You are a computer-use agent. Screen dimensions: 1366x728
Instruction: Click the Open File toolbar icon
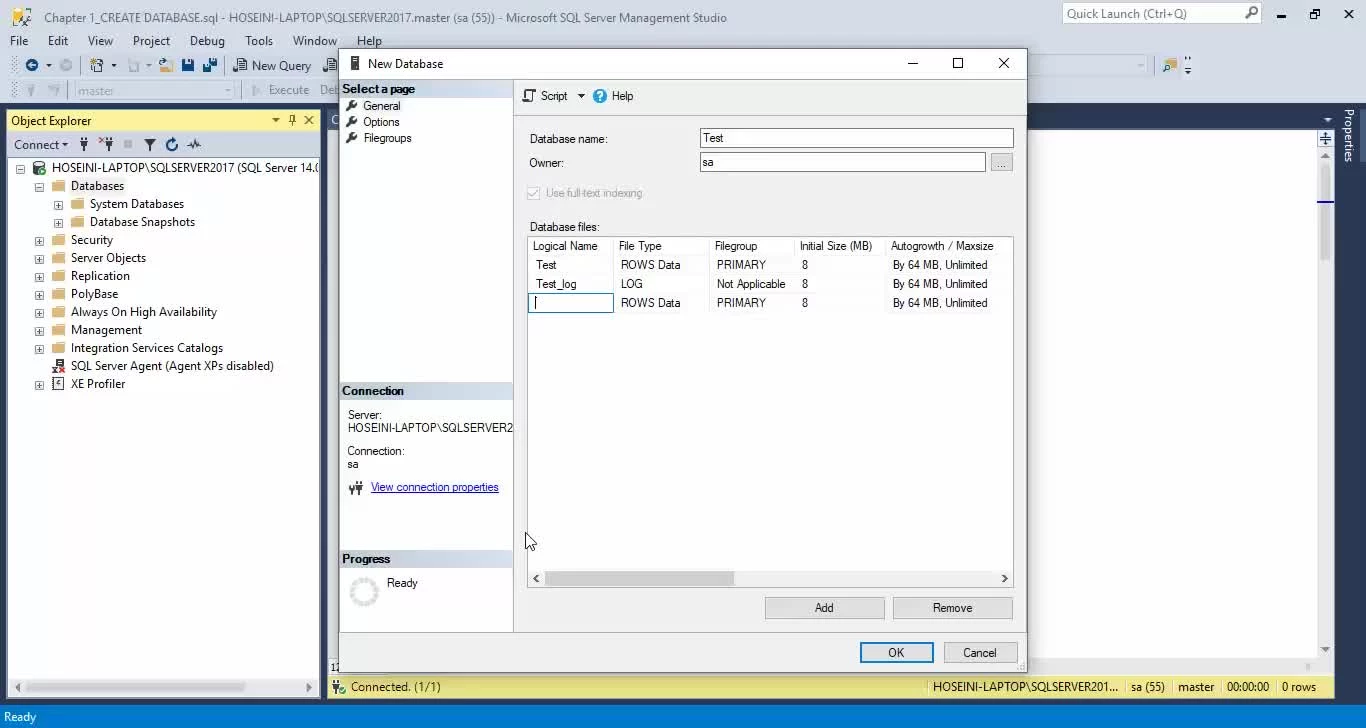[x=165, y=65]
